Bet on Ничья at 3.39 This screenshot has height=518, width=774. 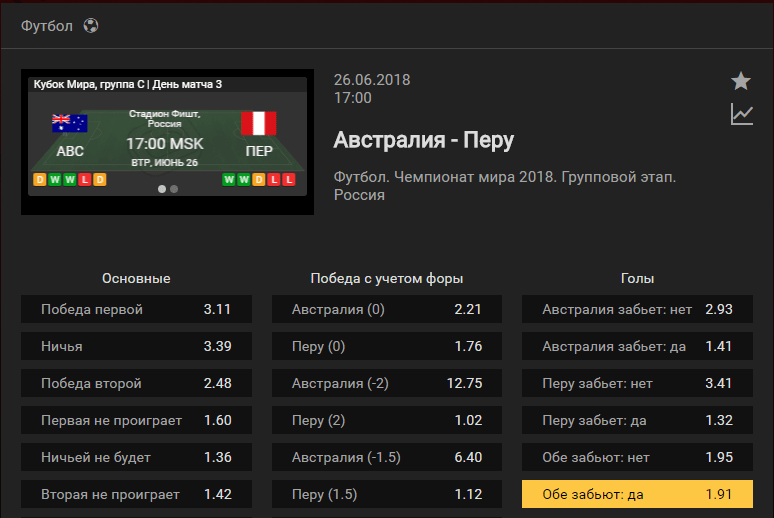tap(136, 346)
